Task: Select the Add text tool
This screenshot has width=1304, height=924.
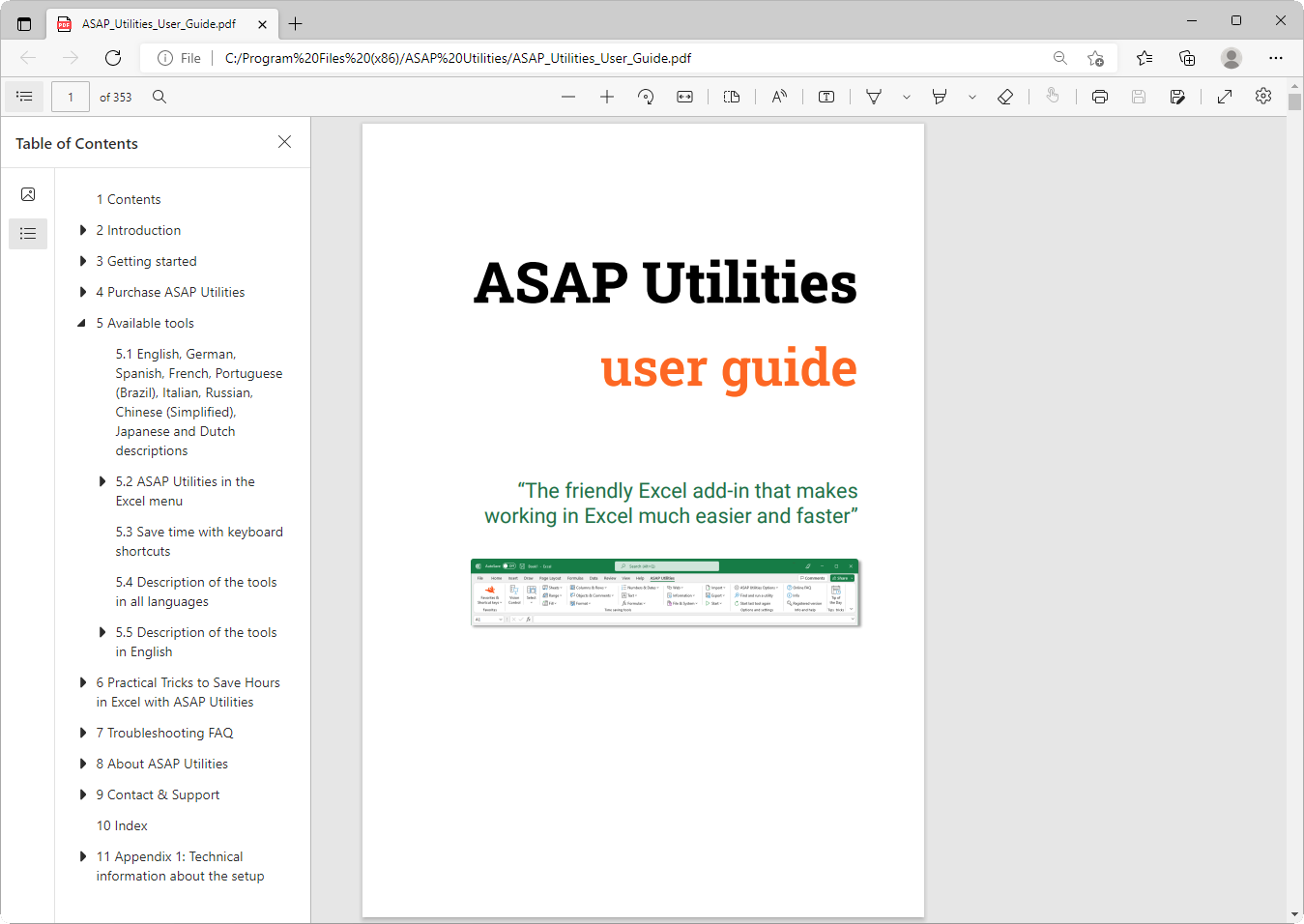Action: pyautogui.click(x=826, y=97)
